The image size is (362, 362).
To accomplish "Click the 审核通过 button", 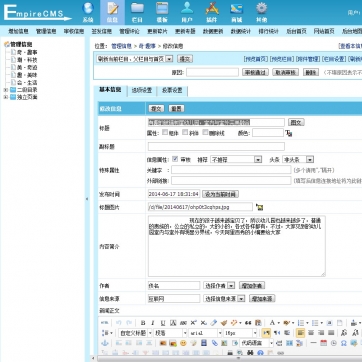I will coord(255,72).
